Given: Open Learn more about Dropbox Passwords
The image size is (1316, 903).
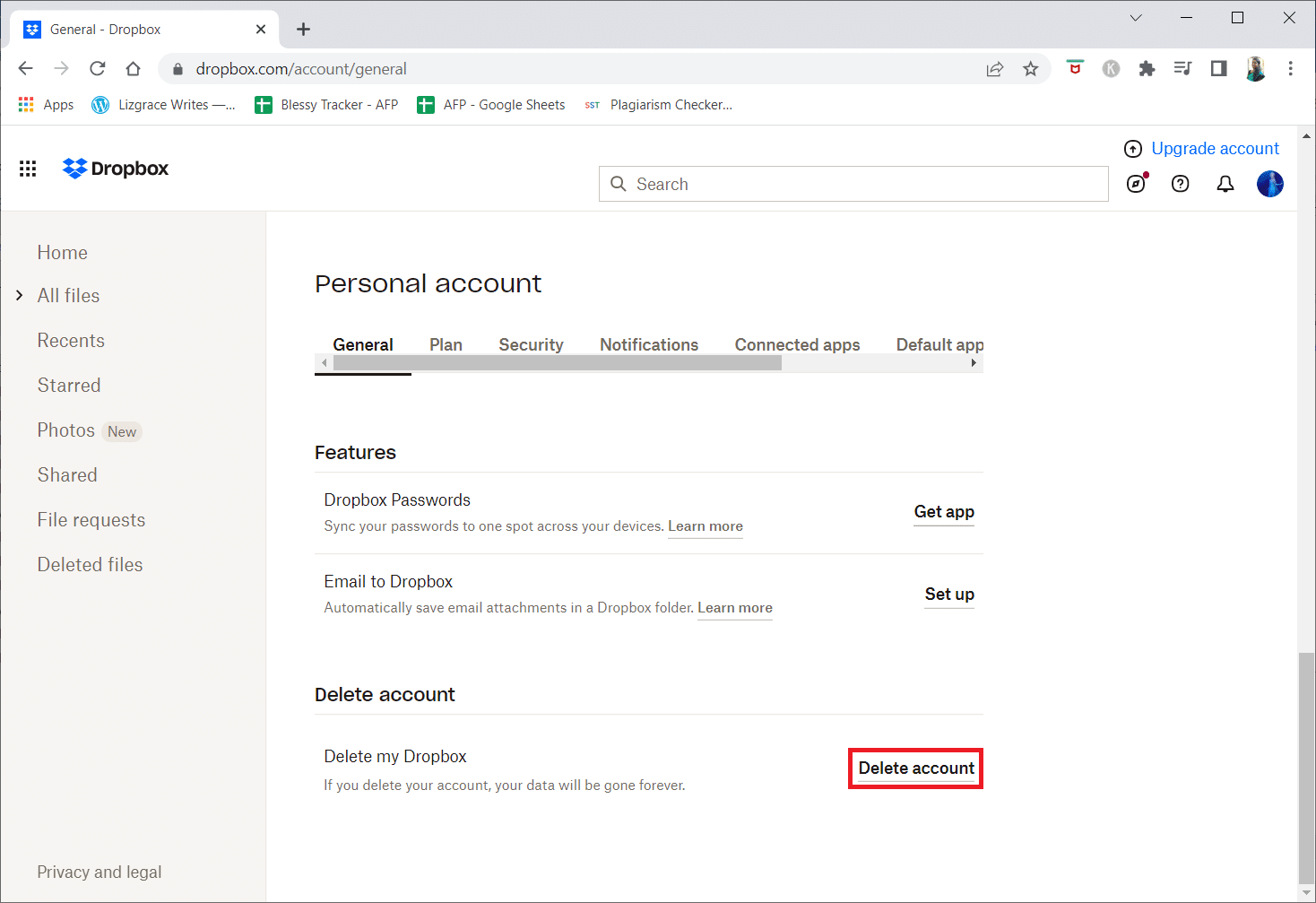Looking at the screenshot, I should pyautogui.click(x=706, y=526).
